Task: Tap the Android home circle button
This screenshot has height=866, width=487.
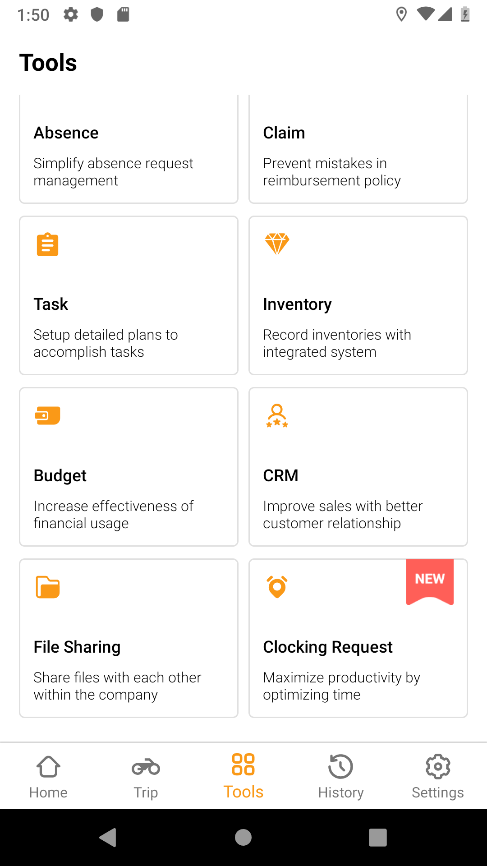Action: click(x=244, y=837)
